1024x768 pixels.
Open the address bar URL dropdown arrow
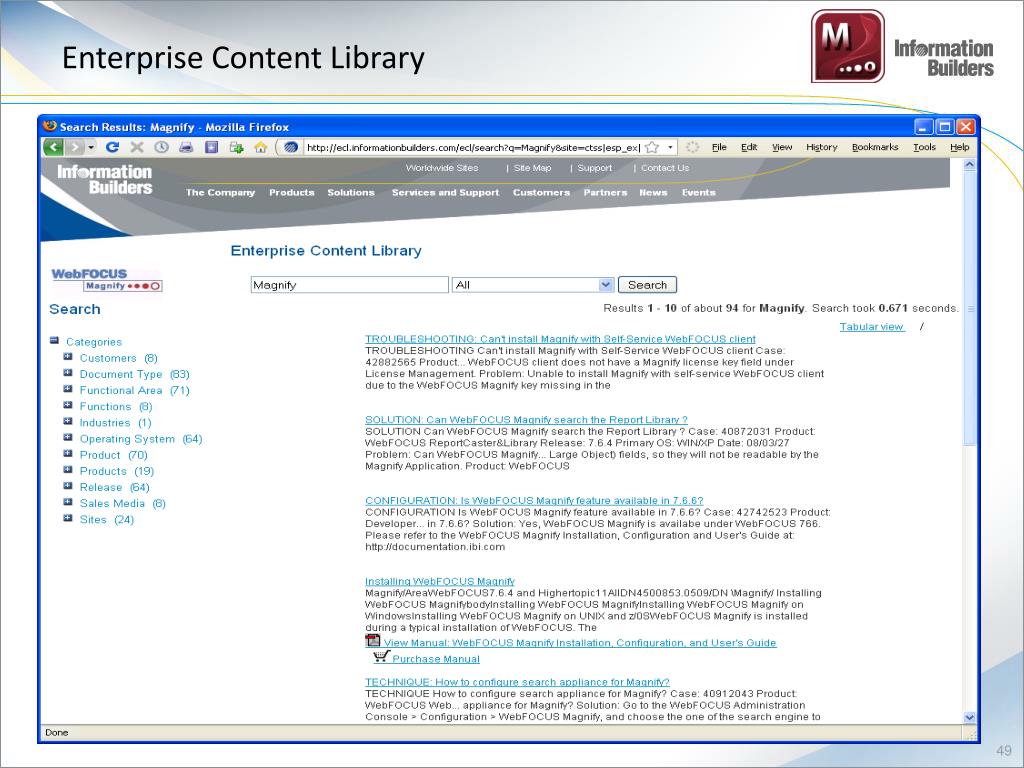tap(670, 148)
